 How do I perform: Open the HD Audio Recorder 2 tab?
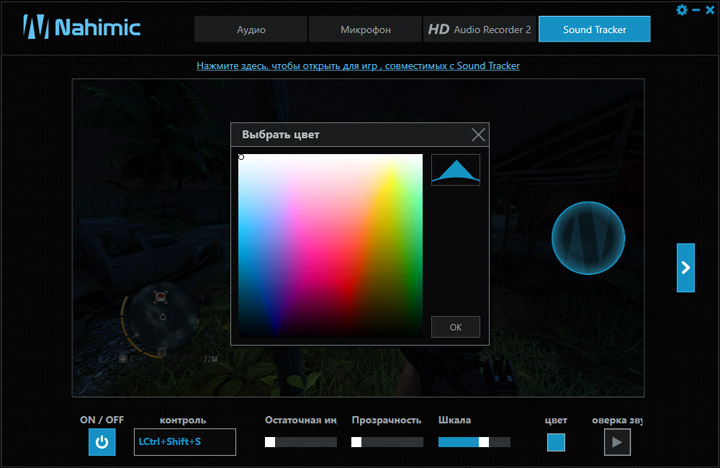click(479, 29)
